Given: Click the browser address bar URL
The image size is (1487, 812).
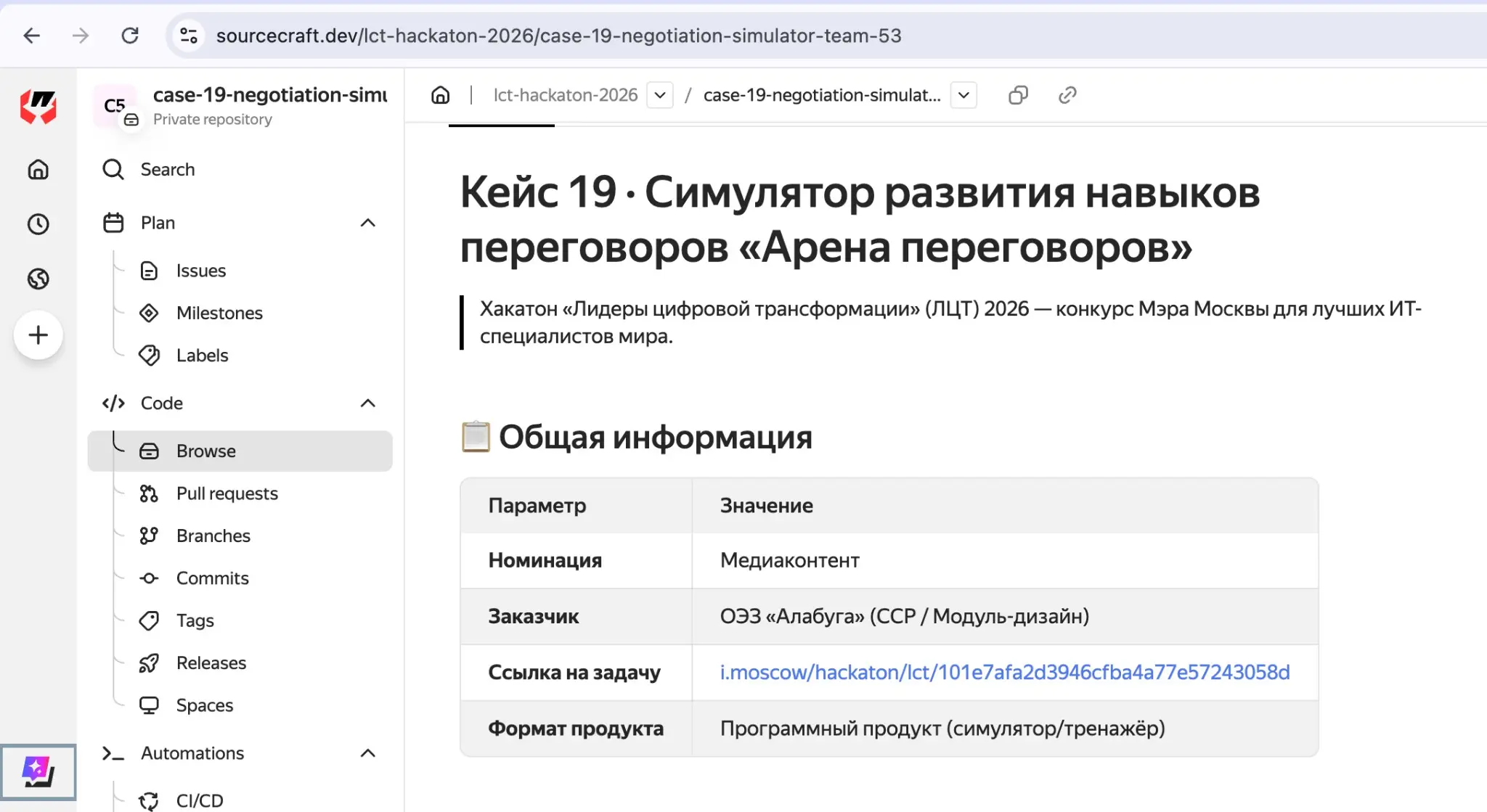Looking at the screenshot, I should coord(558,36).
